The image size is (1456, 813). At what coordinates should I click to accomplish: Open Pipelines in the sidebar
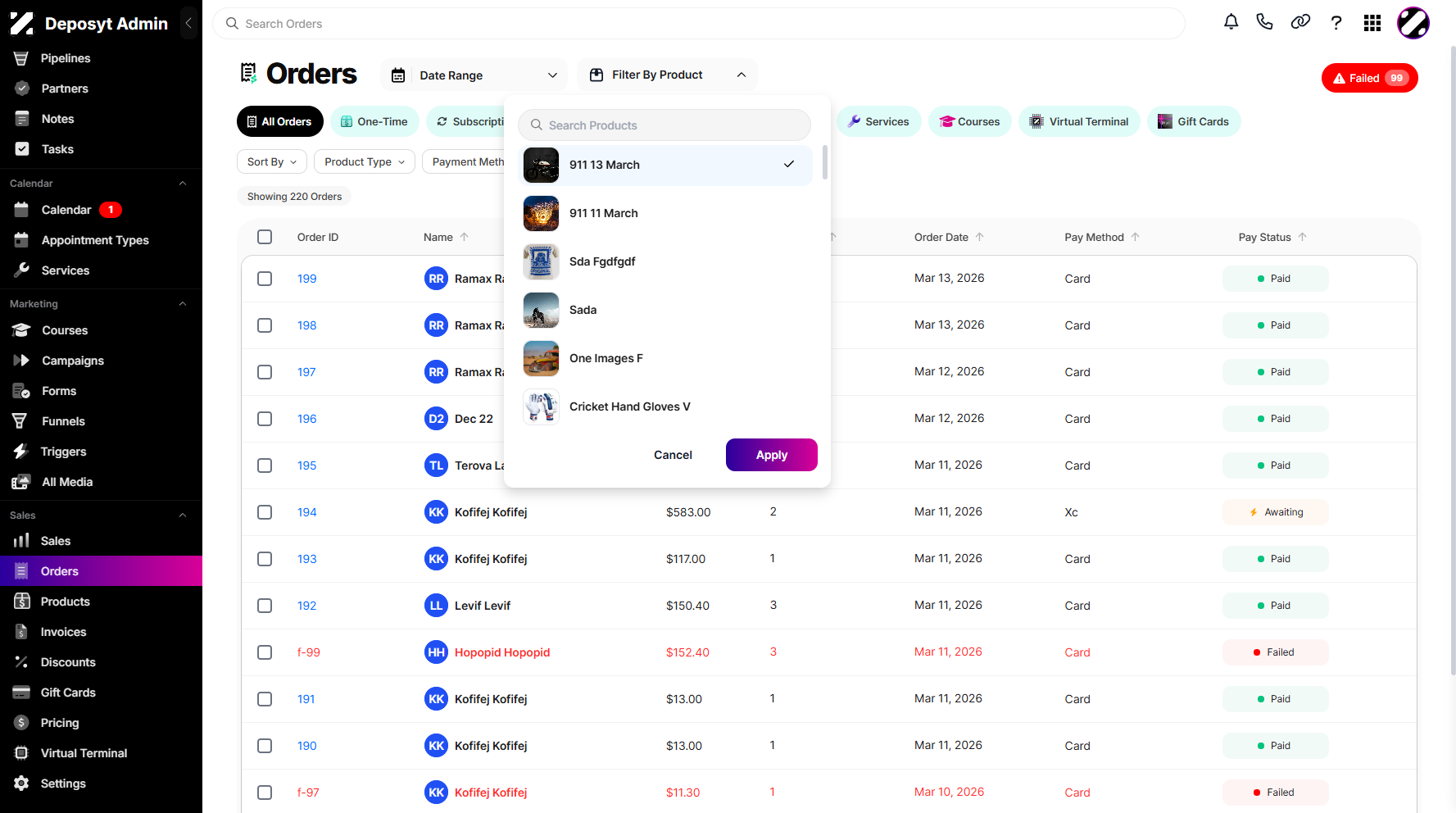click(x=66, y=58)
